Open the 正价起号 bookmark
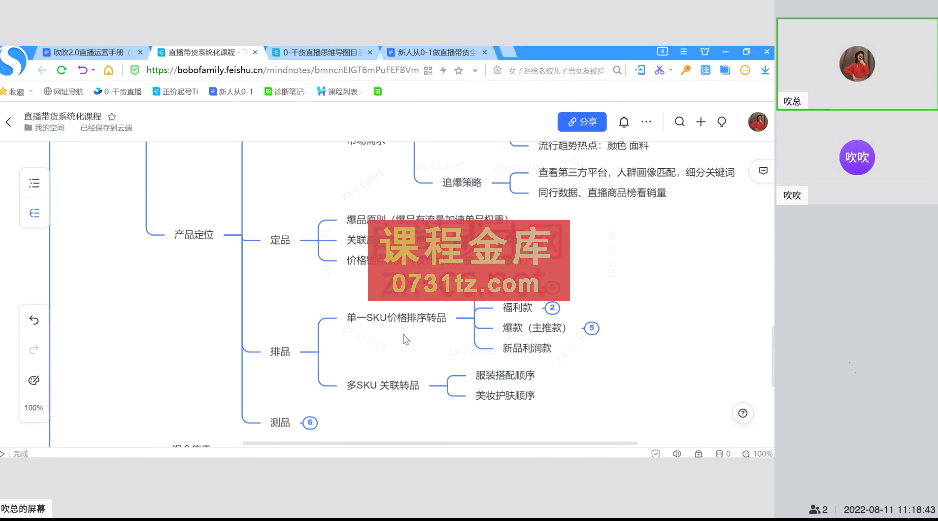938x521 pixels. pos(175,92)
